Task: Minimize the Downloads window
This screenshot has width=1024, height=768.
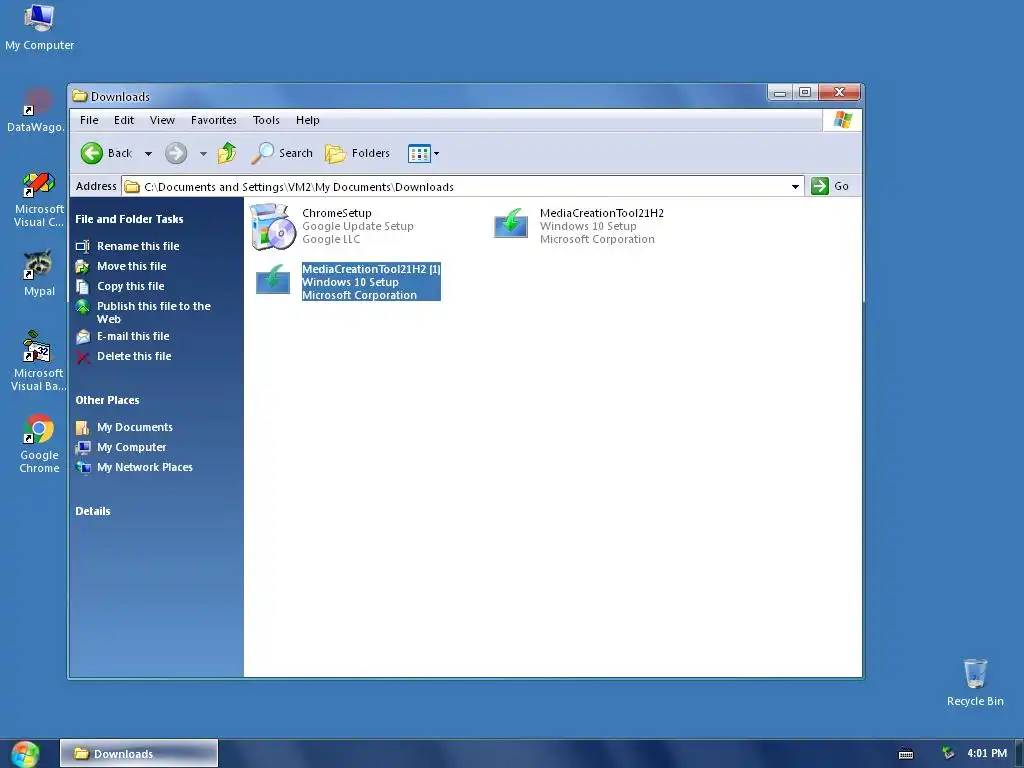Action: point(780,93)
